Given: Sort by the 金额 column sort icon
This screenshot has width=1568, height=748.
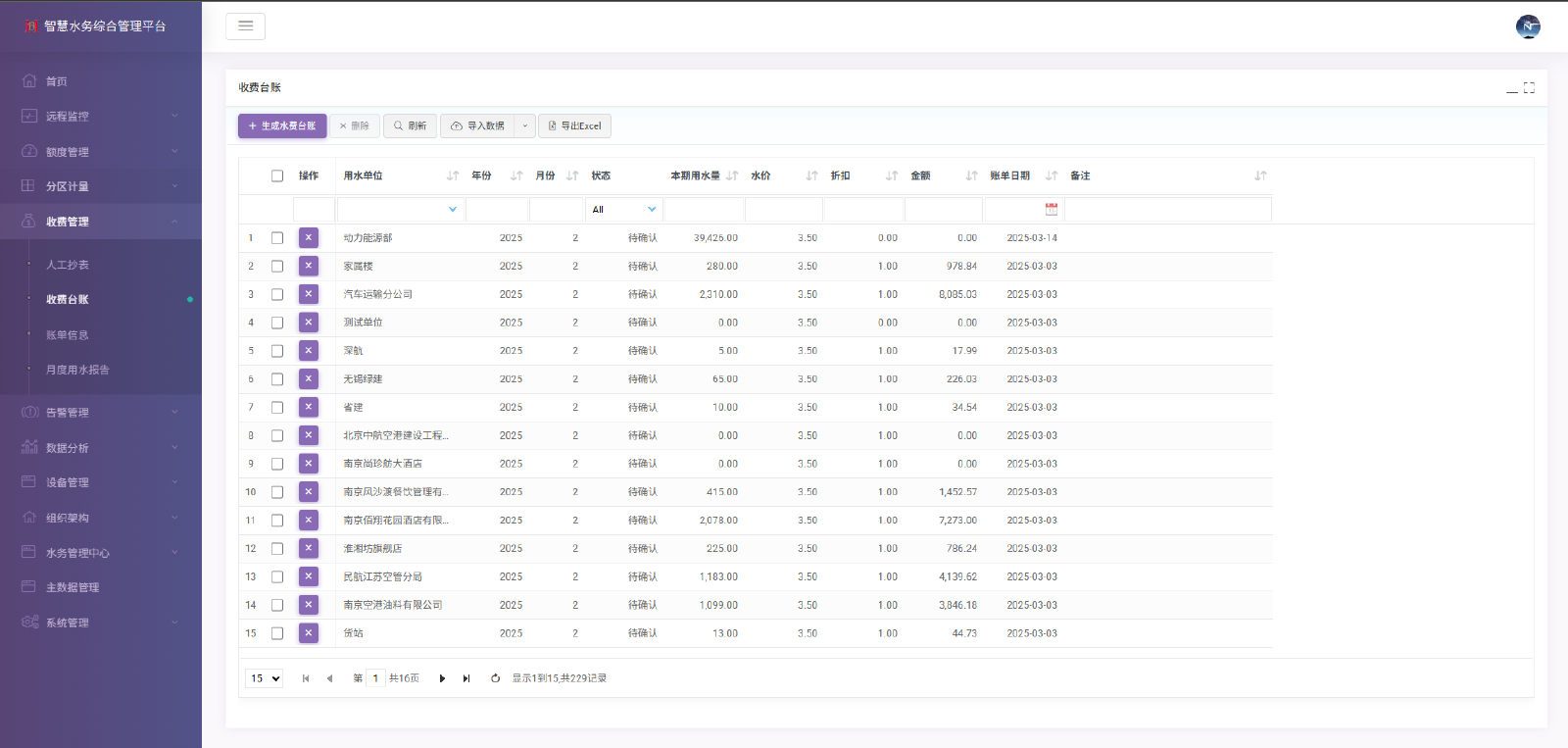Looking at the screenshot, I should (971, 176).
